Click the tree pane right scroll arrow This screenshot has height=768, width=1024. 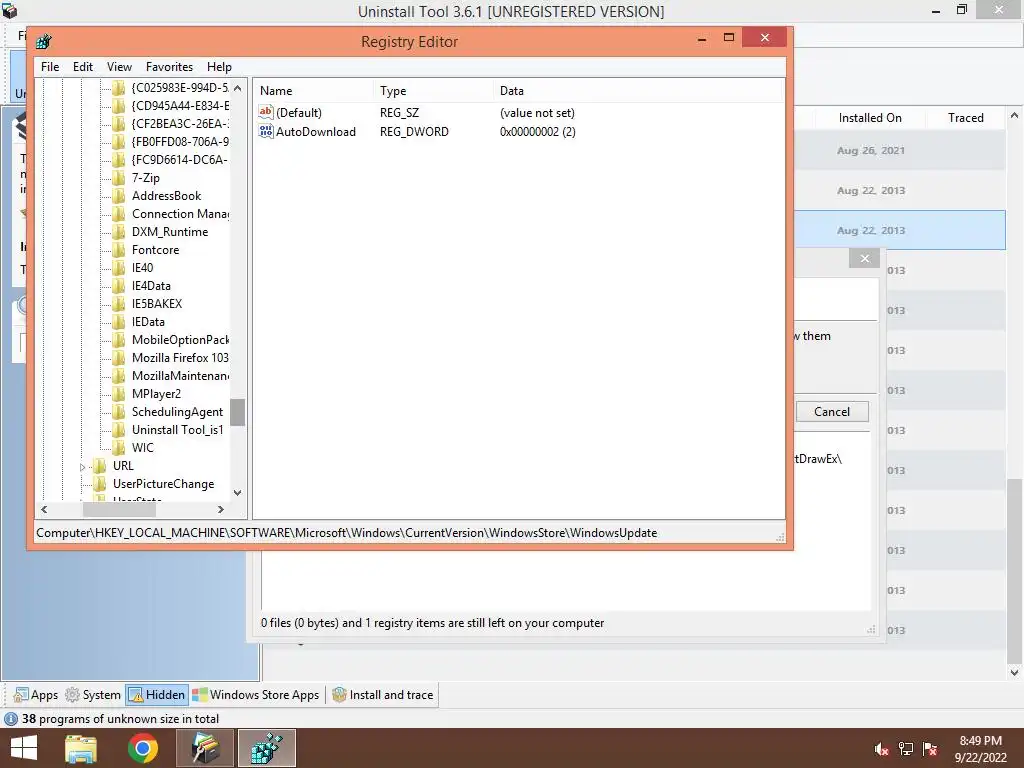[221, 509]
